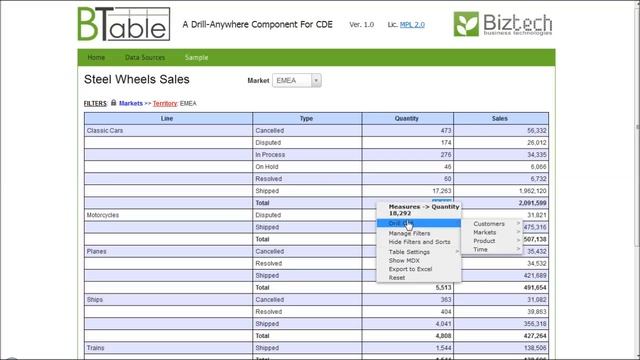Click the Sales column header
Image resolution: width=640 pixels, height=360 pixels.
coord(501,118)
